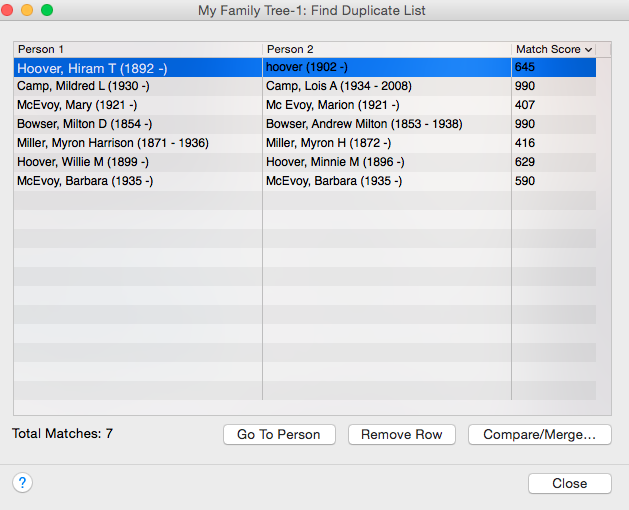Click the Go To Person button
This screenshot has height=510, width=629.
(x=278, y=434)
